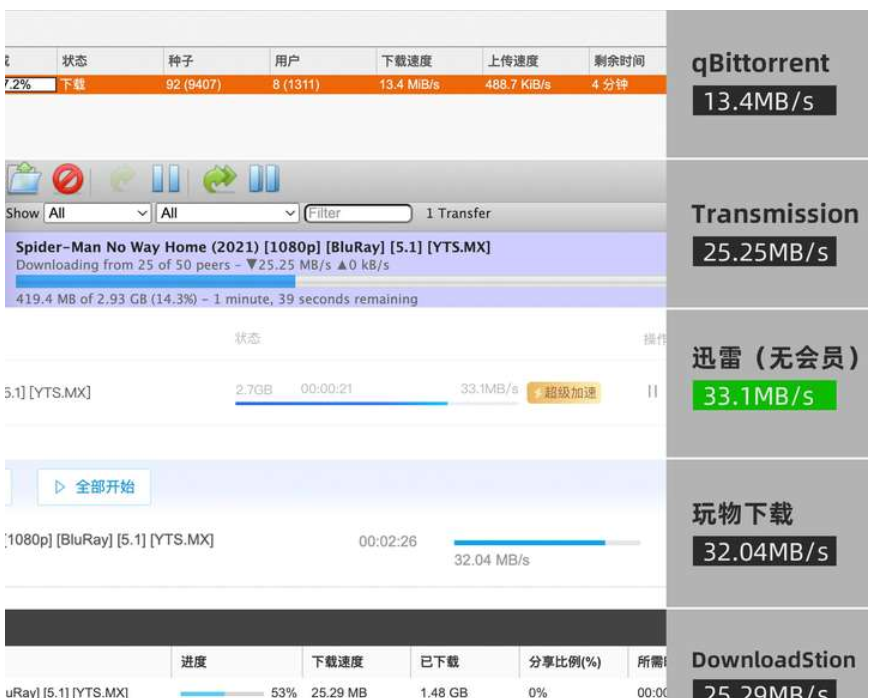The width and height of the screenshot is (871, 698).
Task: Pause the Xunlei download at 33.1MB/s
Action: click(x=652, y=391)
